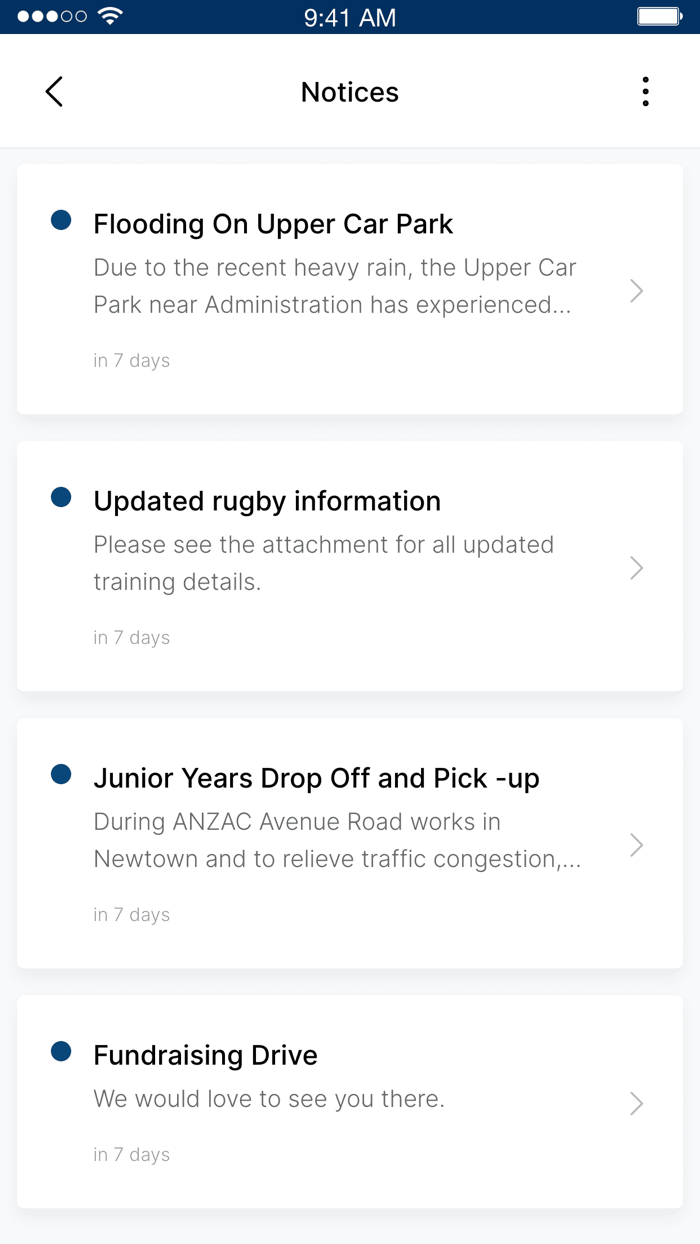This screenshot has height=1244, width=700.
Task: Tap the back arrow to leave Notices
Action: click(53, 91)
